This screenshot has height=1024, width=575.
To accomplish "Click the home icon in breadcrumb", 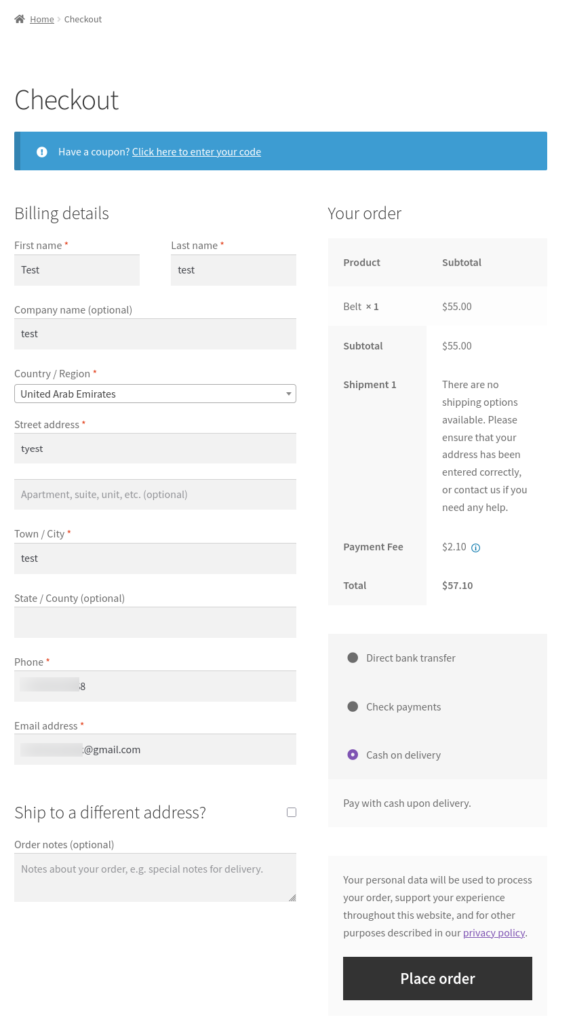I will (20, 19).
